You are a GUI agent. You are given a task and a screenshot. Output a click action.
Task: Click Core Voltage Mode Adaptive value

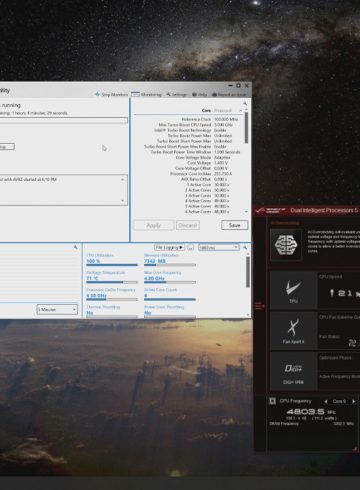point(222,157)
